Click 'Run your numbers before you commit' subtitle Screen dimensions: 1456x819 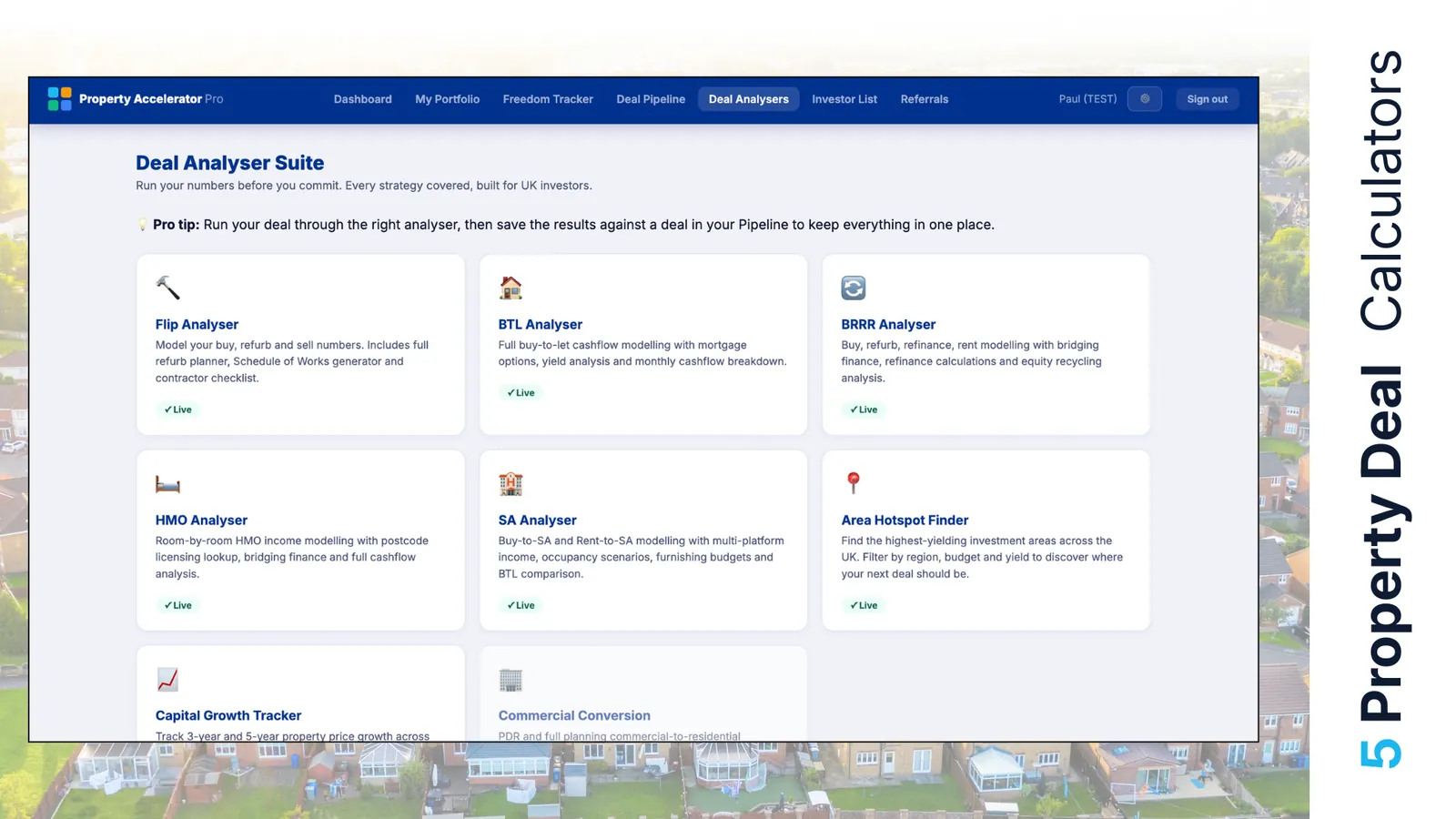pyautogui.click(x=364, y=186)
